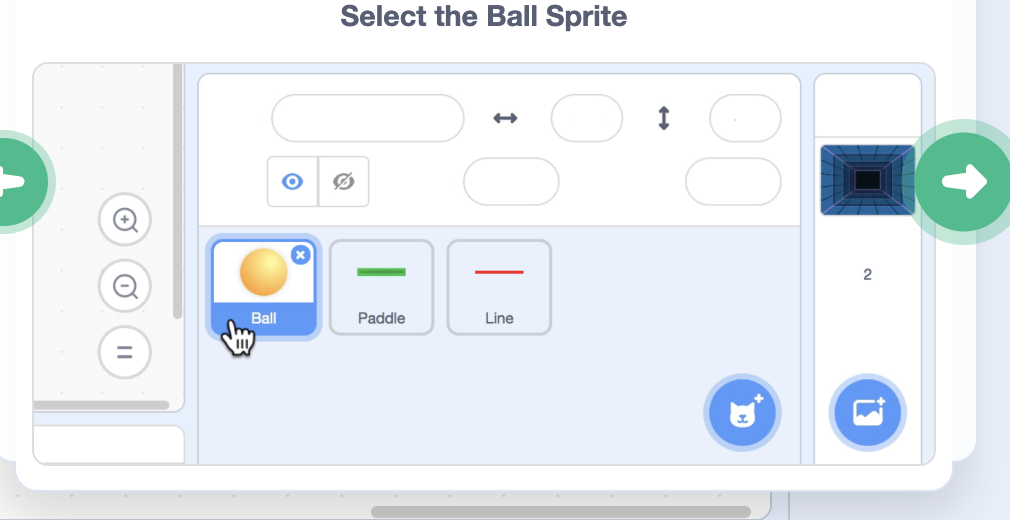The width and height of the screenshot is (1010, 520).
Task: Click the sprite size input field
Action: click(510, 182)
